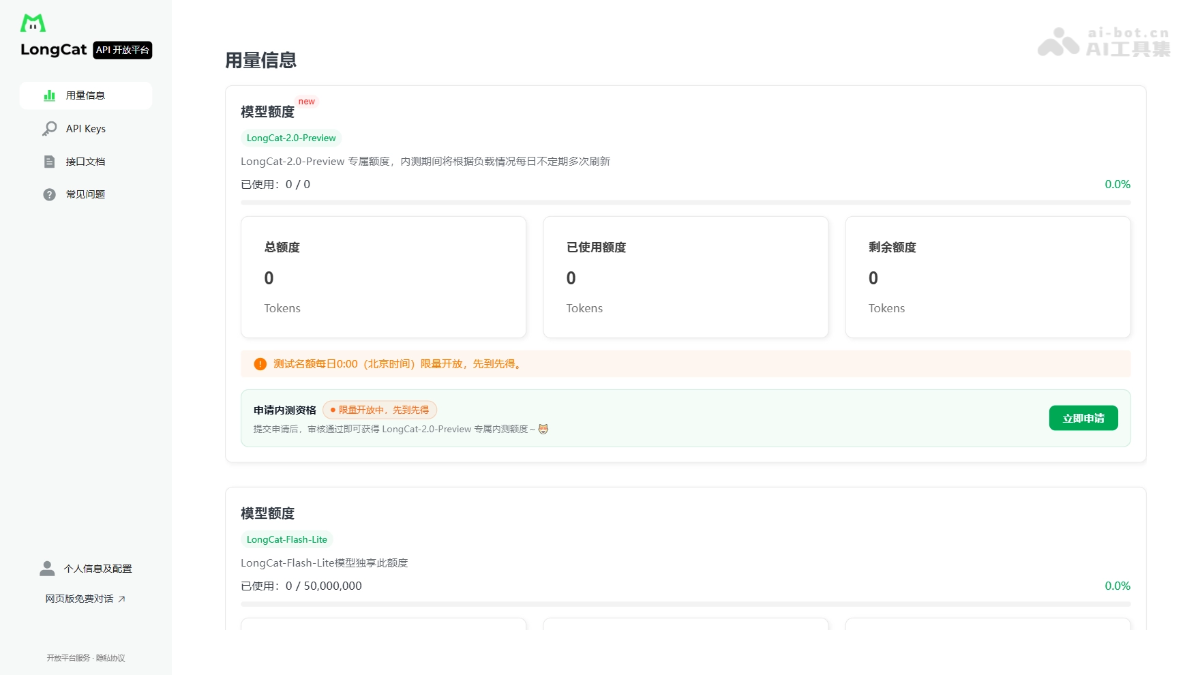The width and height of the screenshot is (1200, 675).
Task: Click the 测试名额每日0:00 notice text
Action: point(397,364)
